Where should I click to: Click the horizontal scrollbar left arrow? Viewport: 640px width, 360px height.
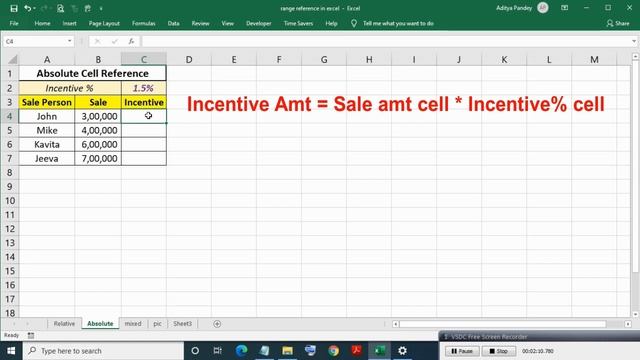(x=395, y=324)
